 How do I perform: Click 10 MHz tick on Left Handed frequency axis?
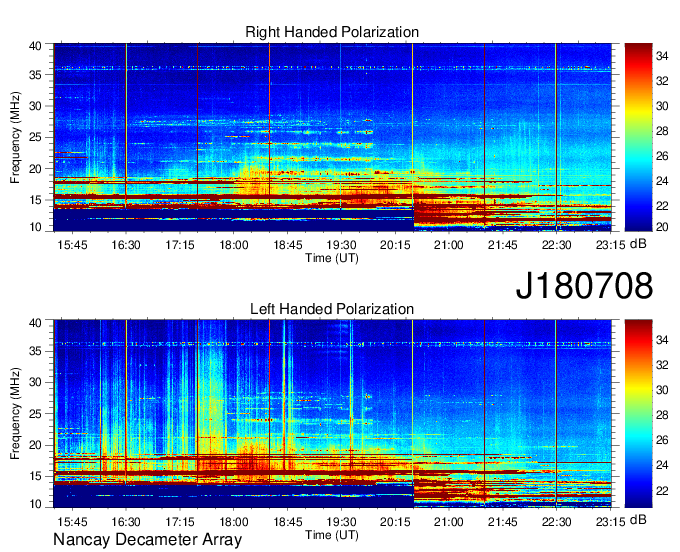point(35,504)
